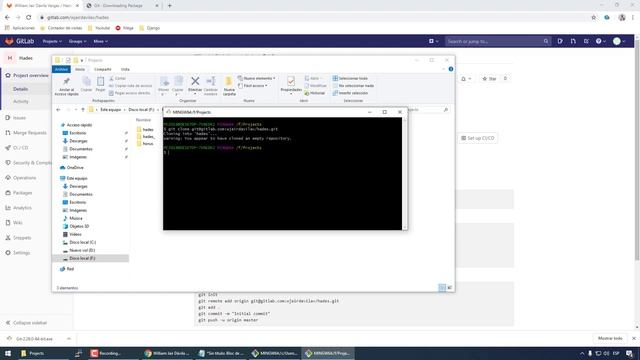
Task: Click No seleccionar nada in the ribbon
Action: pos(353,86)
